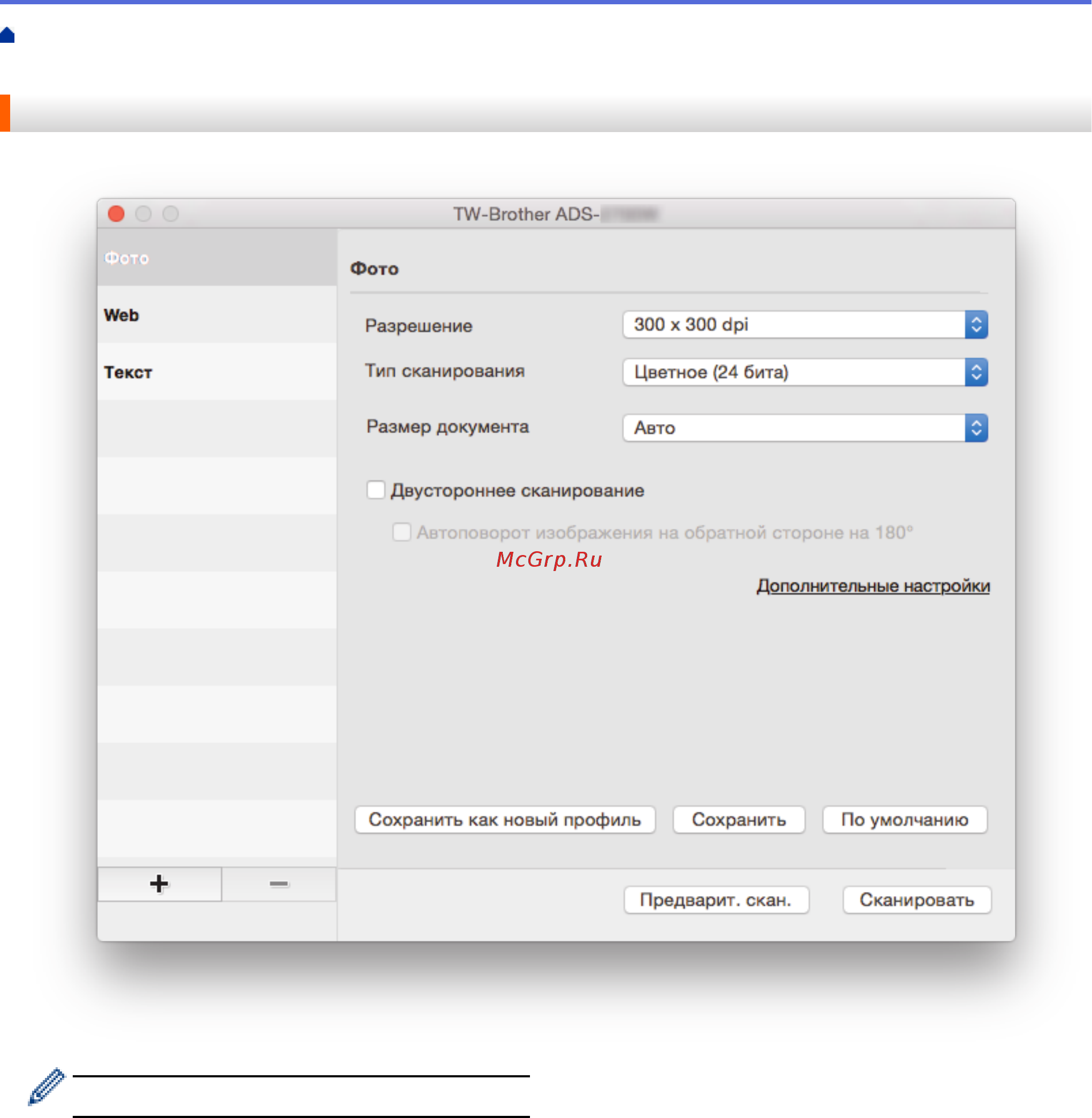The image size is (1092, 1118).
Task: Toggle Автоповорот изображения на 180° checkbox
Action: coord(402,532)
